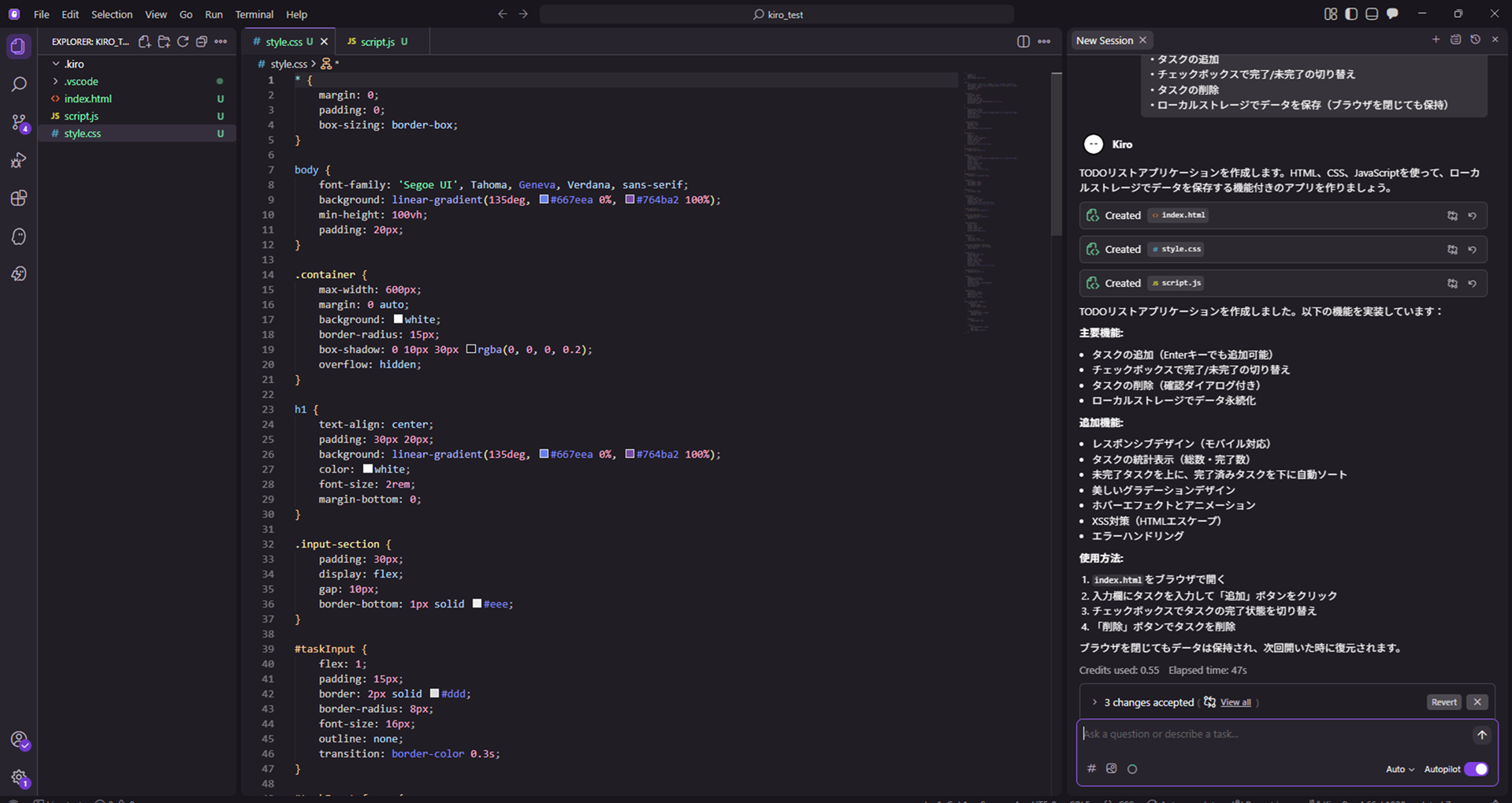Split the editor to the right
The image size is (1512, 803).
coord(1023,42)
